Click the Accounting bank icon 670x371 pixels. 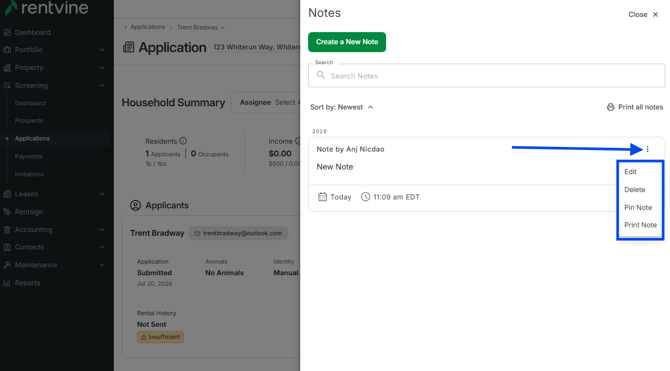coord(7,230)
